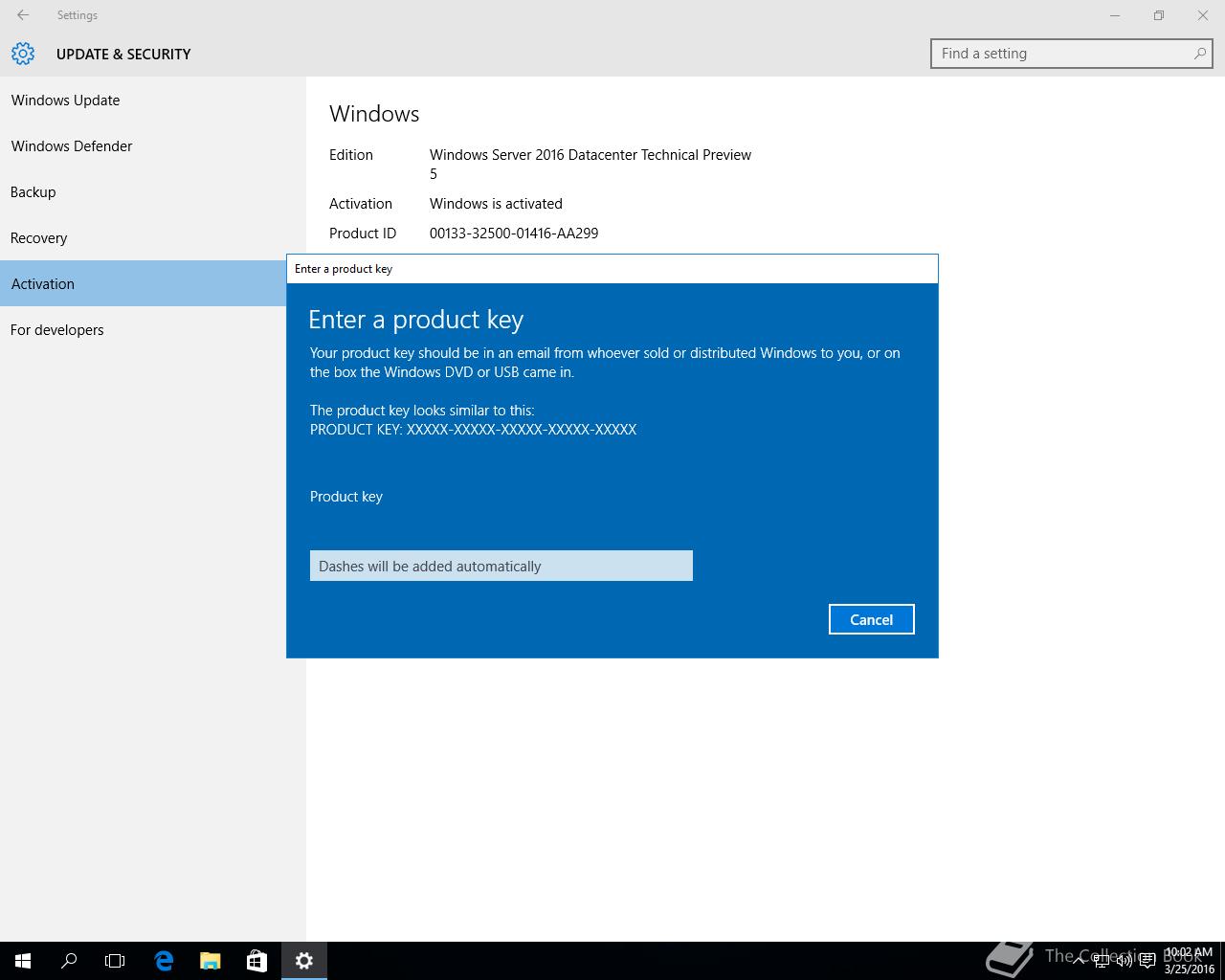Click the 'Windows is activated' status text
Screen dimensions: 1225x980
click(496, 203)
